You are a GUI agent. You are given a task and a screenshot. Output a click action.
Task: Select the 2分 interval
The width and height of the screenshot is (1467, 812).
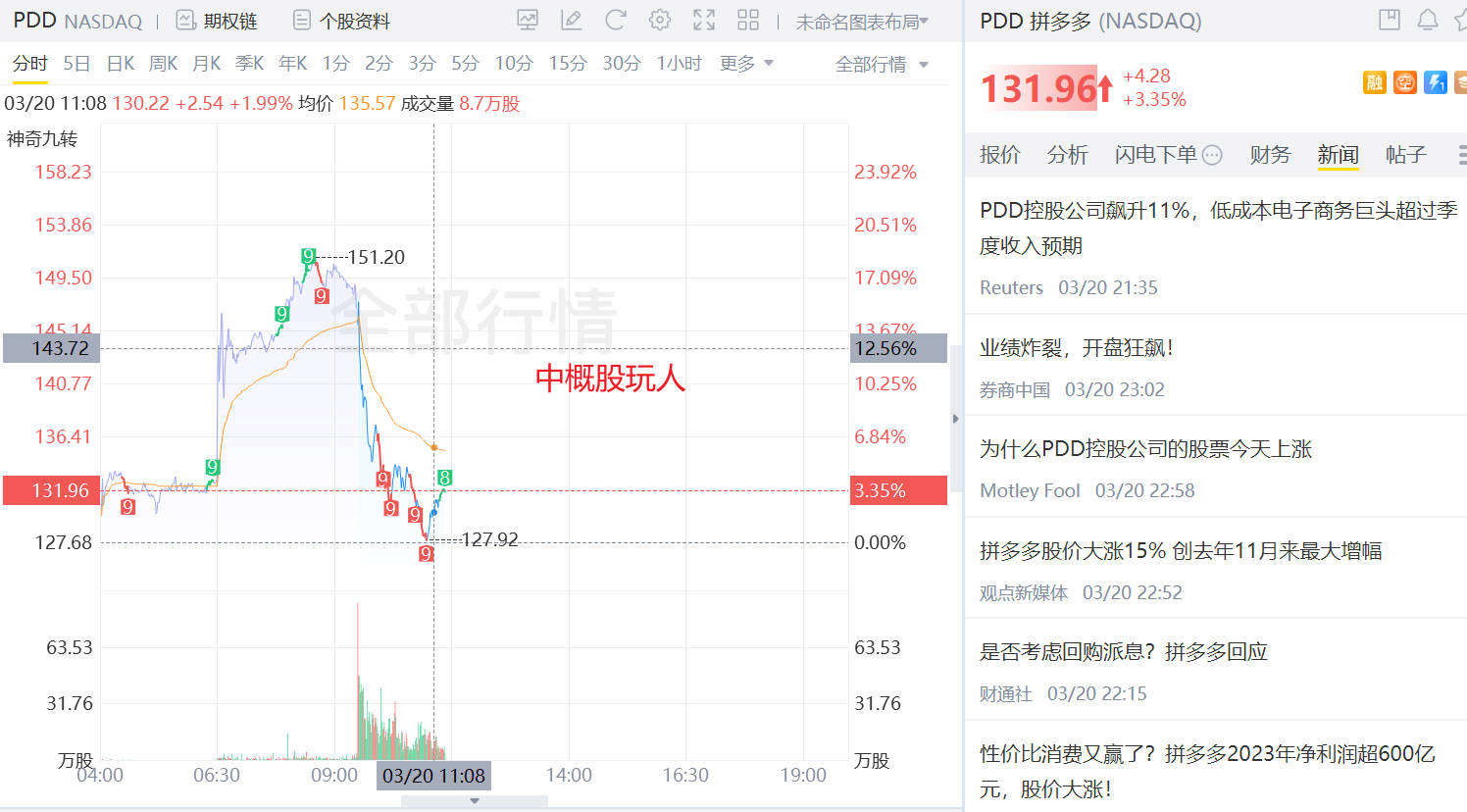pos(379,64)
